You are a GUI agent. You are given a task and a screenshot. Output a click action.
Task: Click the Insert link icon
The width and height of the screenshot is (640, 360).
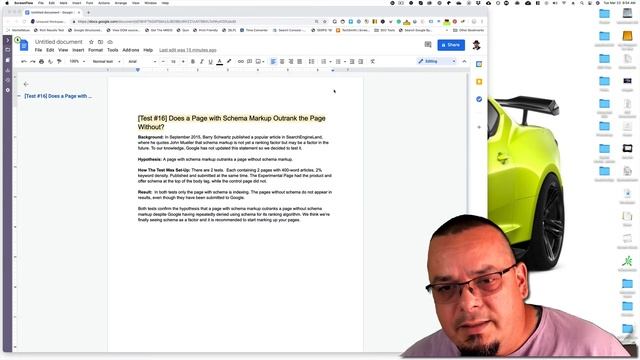[240, 61]
